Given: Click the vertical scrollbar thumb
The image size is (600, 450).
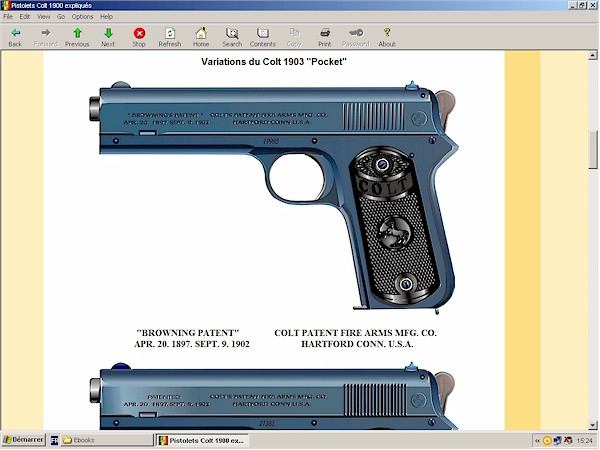Looking at the screenshot, I should pyautogui.click(x=593, y=150).
